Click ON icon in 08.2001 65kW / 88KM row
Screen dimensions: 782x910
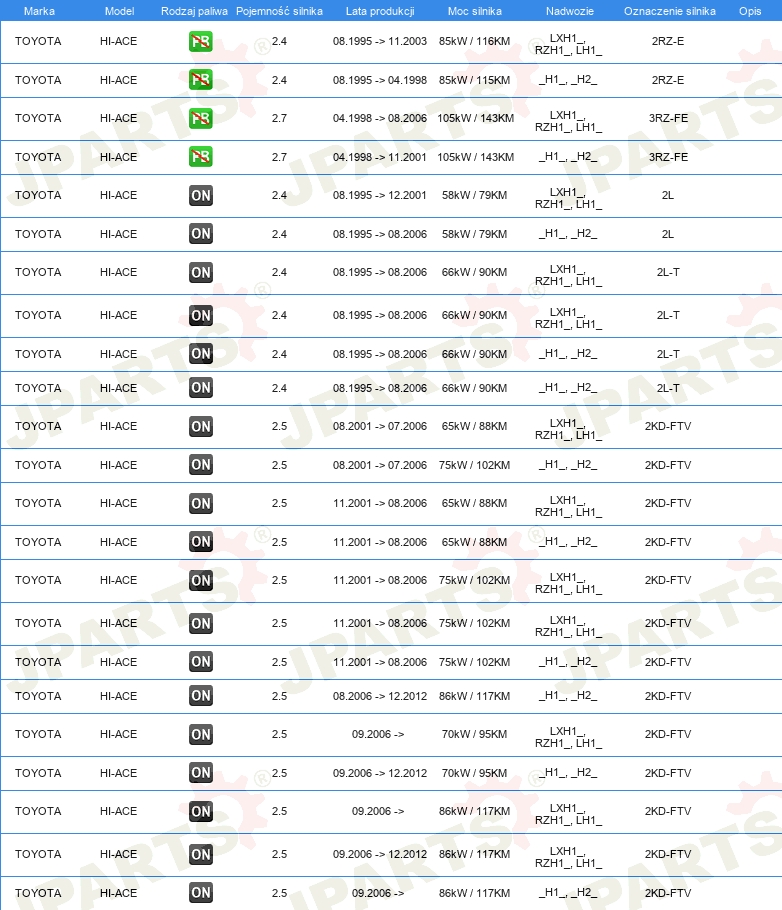click(x=200, y=427)
